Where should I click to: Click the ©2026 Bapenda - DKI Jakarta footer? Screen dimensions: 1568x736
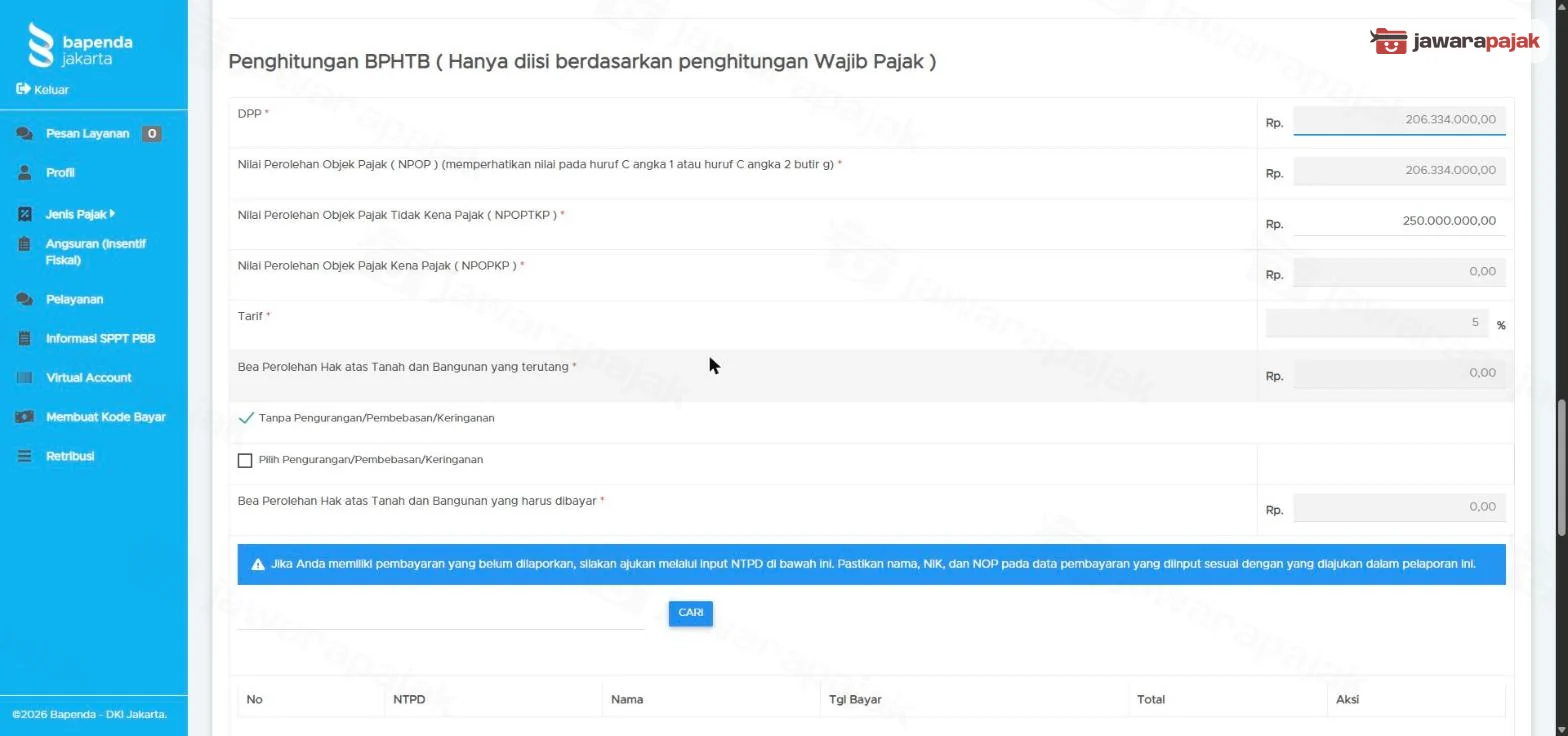point(90,714)
